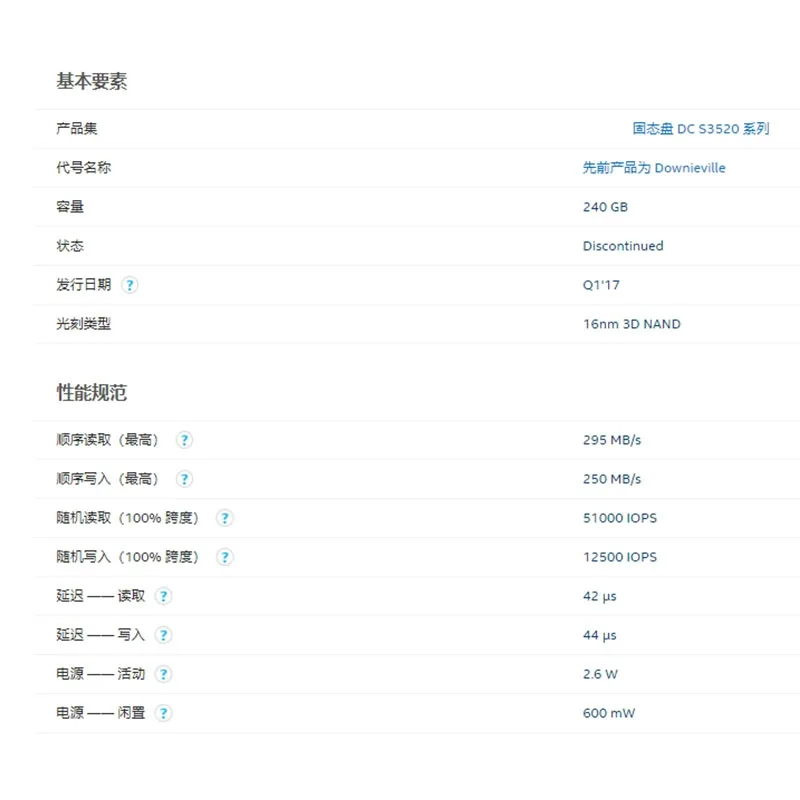Select the 295 MB/s read value
The height and width of the screenshot is (800, 800).
pos(612,440)
